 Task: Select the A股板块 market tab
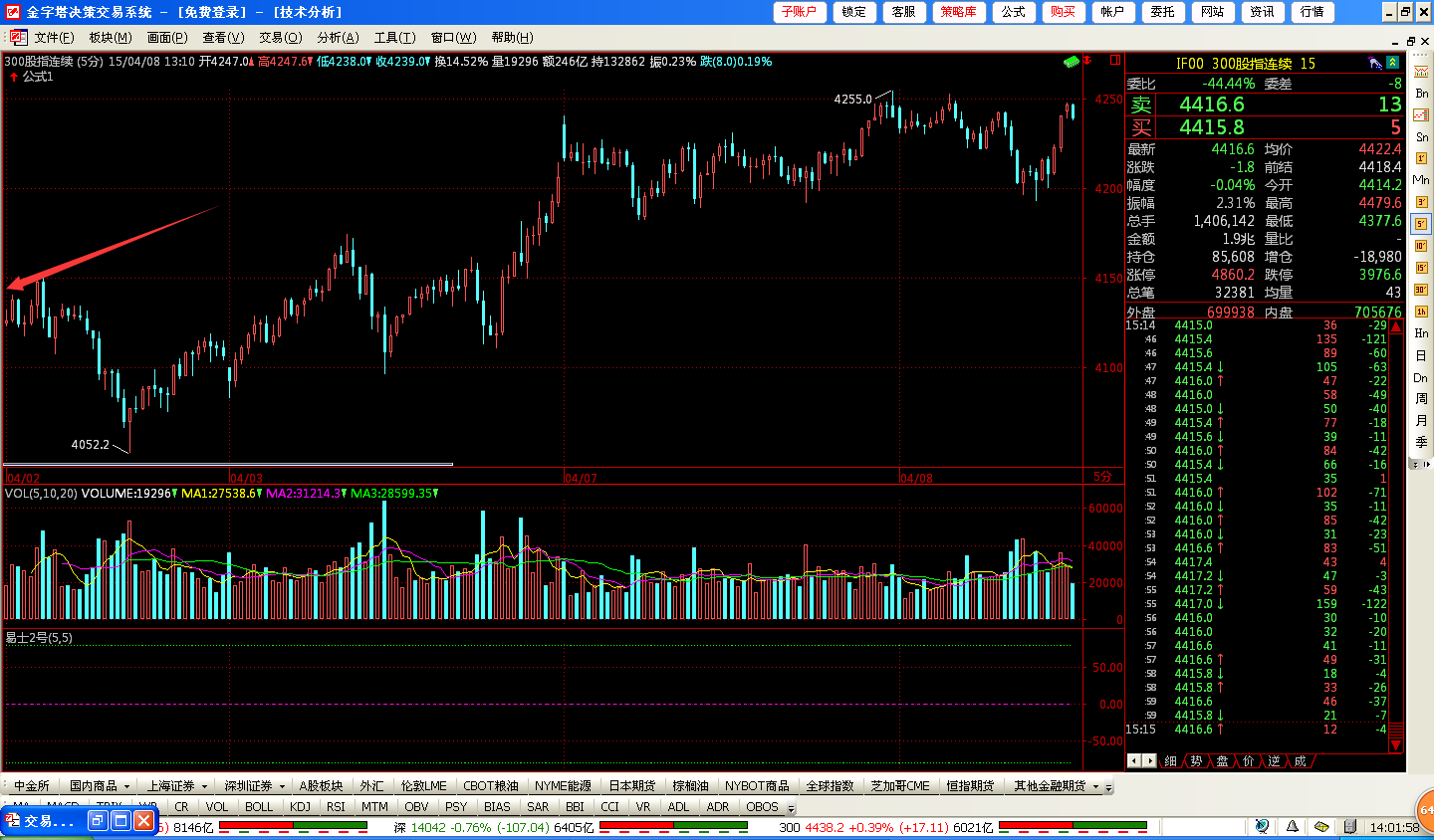point(321,786)
